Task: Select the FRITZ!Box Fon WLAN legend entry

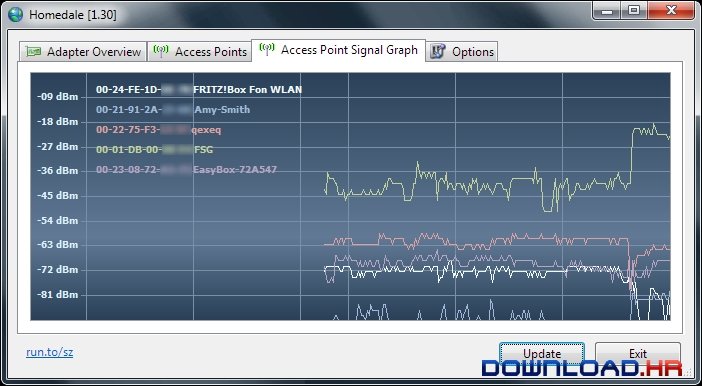Action: click(199, 90)
